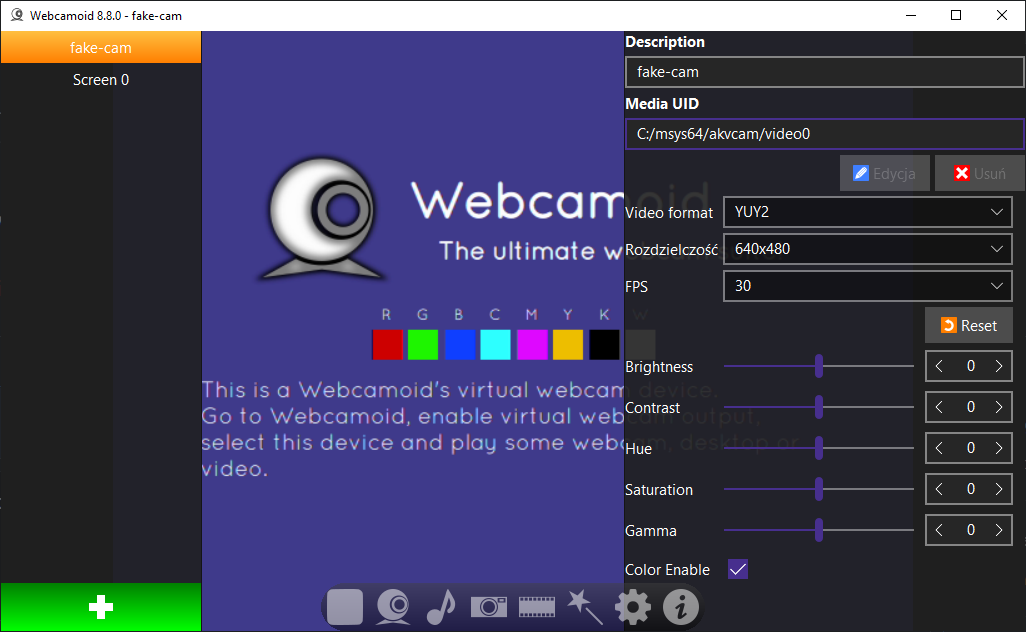Select the fake-cam device in the sidebar
Viewport: 1026px width, 632px height.
coord(100,47)
